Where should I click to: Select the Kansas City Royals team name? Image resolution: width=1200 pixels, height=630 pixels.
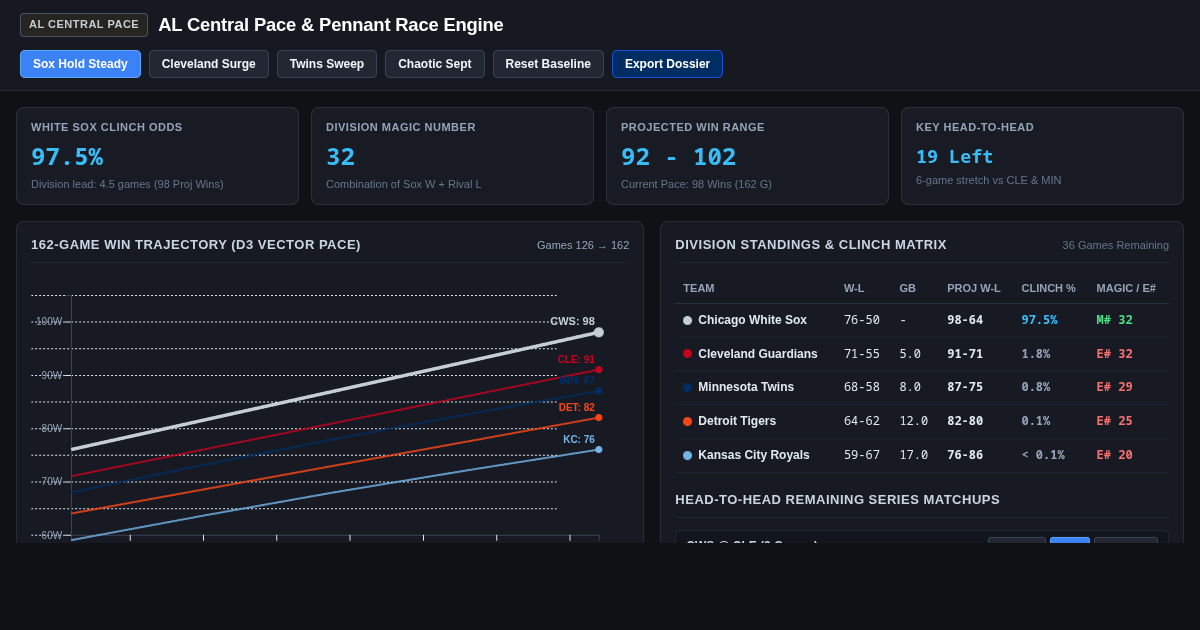point(754,456)
